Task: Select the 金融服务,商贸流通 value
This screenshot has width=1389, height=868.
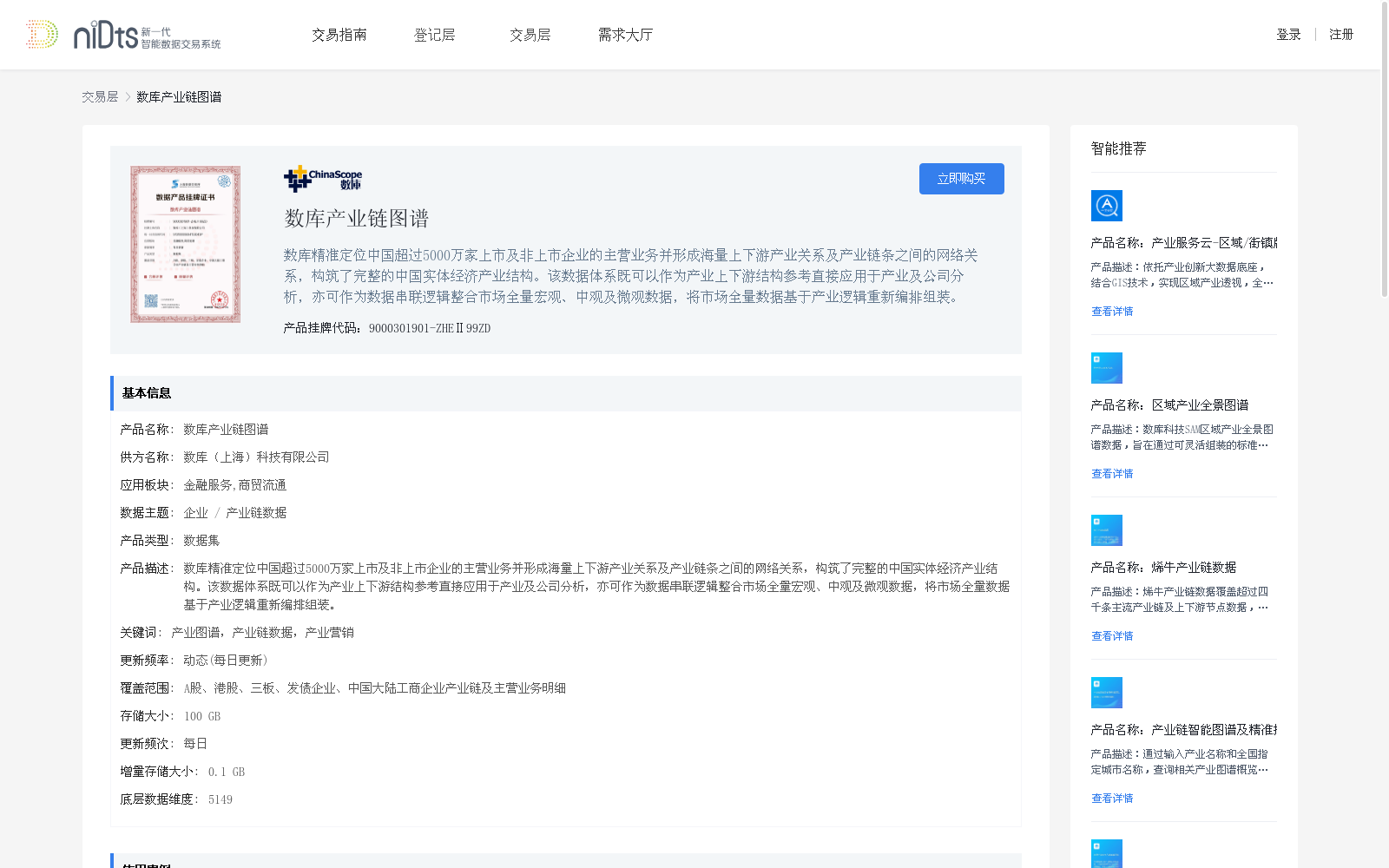Action: pos(234,485)
